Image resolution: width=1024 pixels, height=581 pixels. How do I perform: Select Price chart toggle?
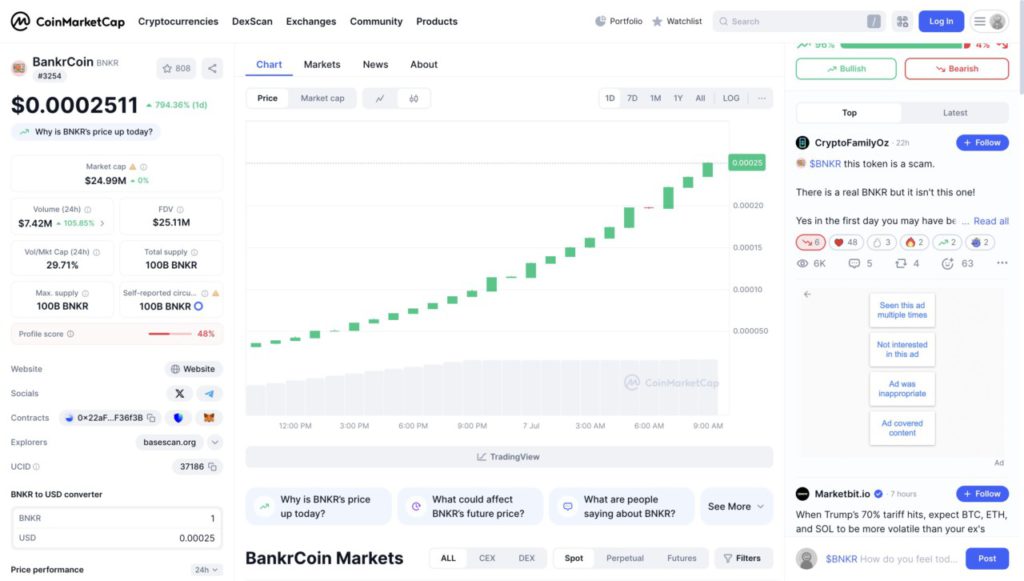coord(267,99)
